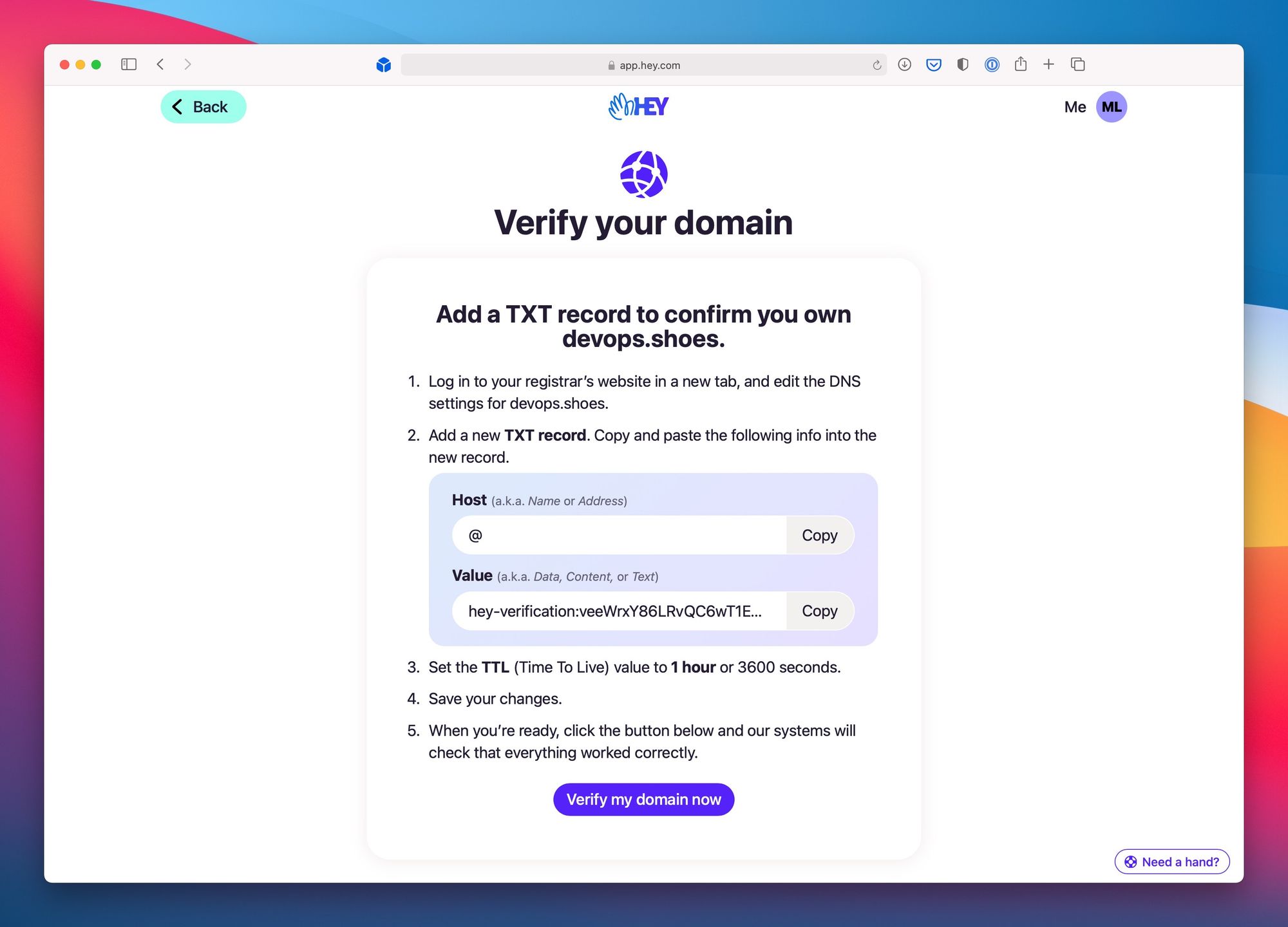
Task: Click the globe/domain icon
Action: tap(643, 174)
